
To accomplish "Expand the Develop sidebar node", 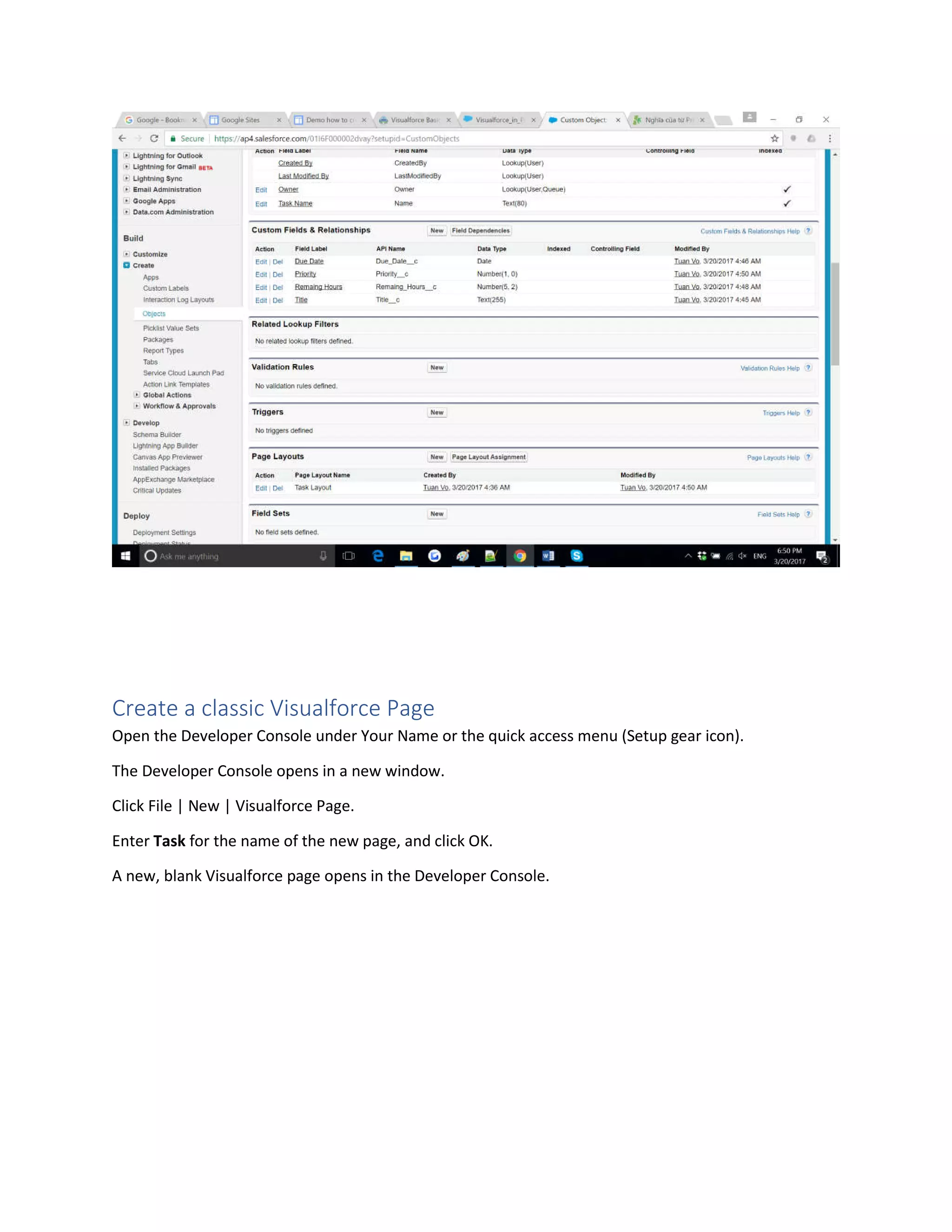I will (127, 423).
